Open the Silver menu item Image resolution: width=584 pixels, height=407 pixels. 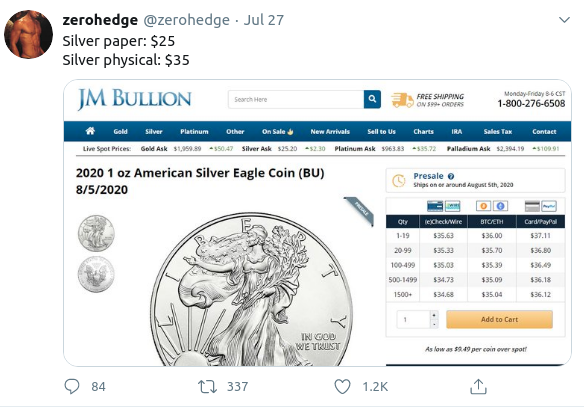pyautogui.click(x=153, y=131)
